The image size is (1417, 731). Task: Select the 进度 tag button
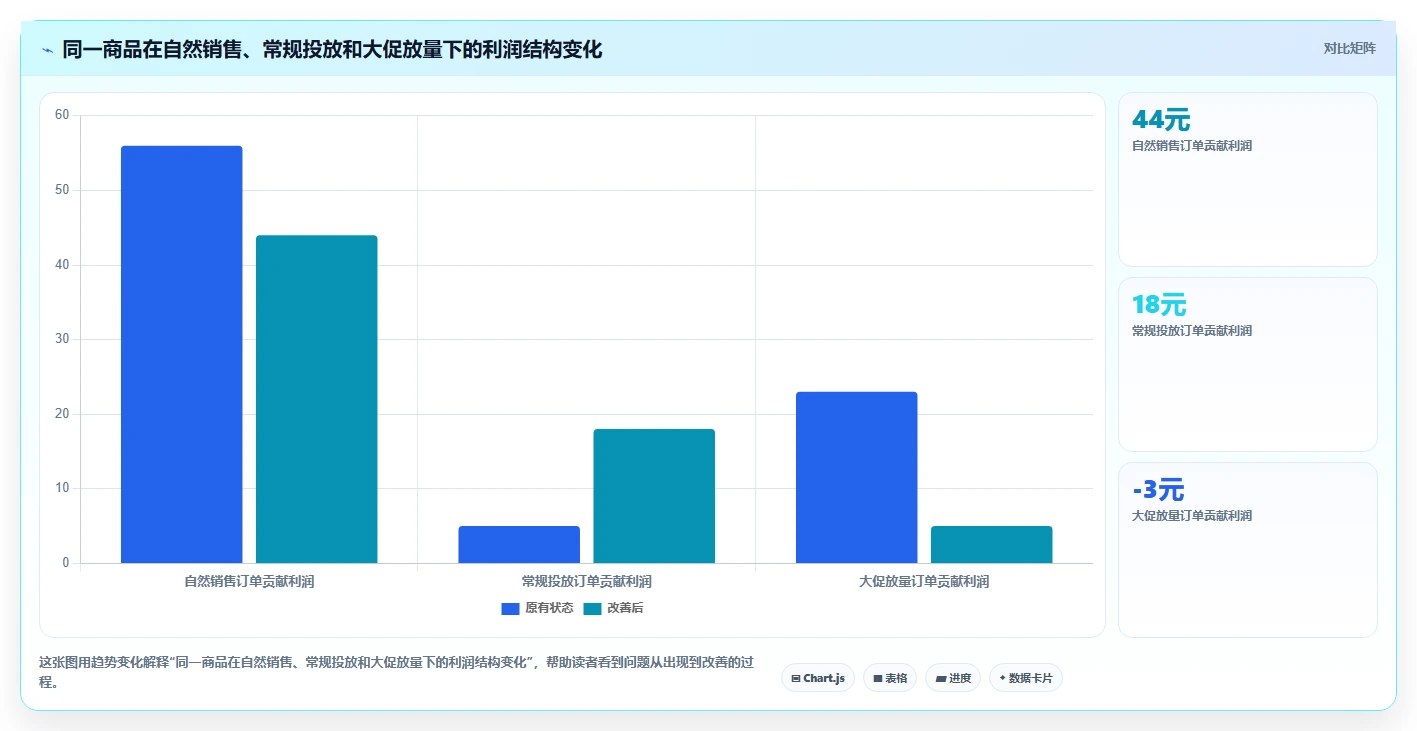(953, 678)
